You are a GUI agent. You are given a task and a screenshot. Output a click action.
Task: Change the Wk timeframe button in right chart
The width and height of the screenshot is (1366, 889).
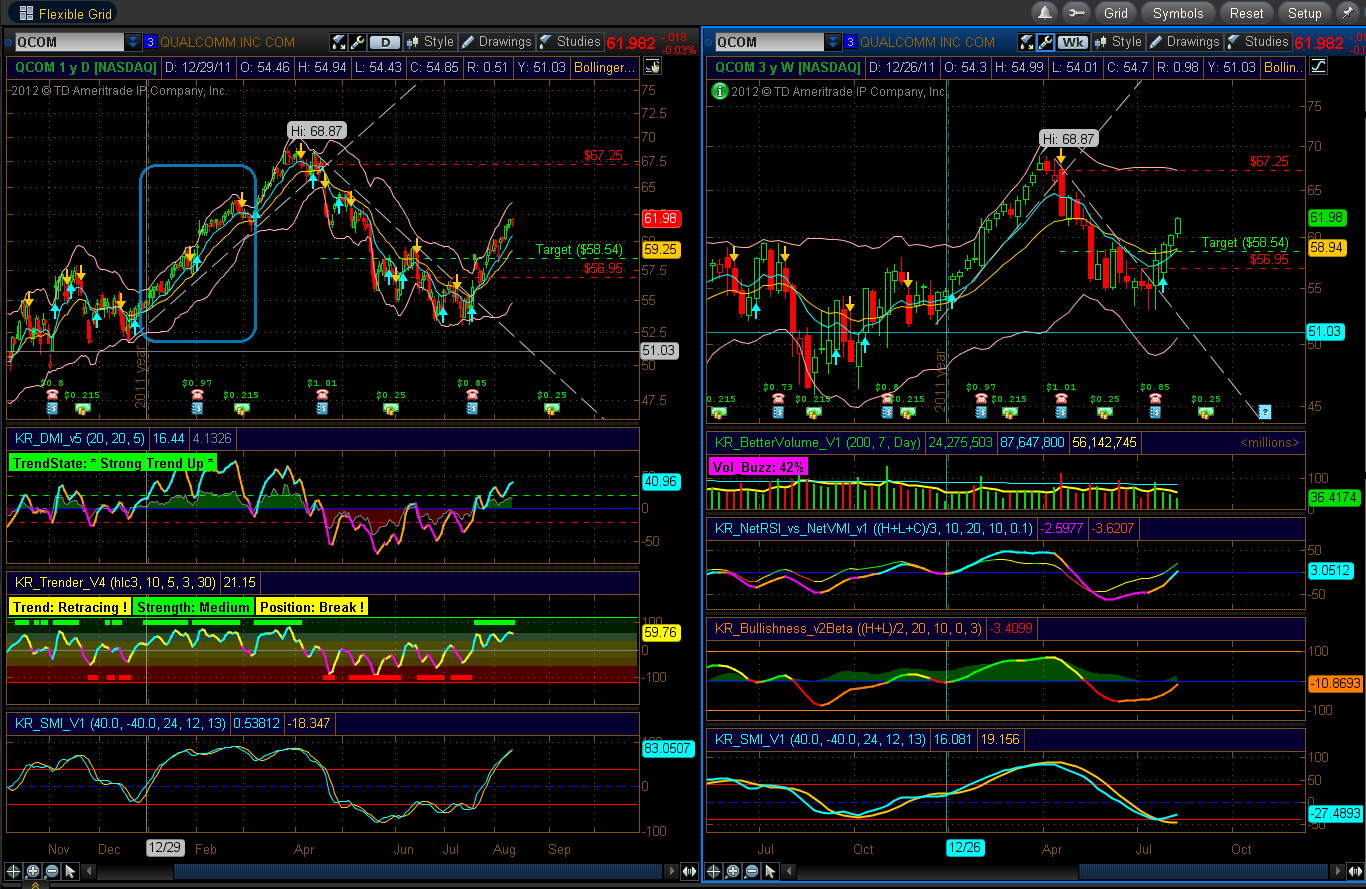pyautogui.click(x=1073, y=42)
